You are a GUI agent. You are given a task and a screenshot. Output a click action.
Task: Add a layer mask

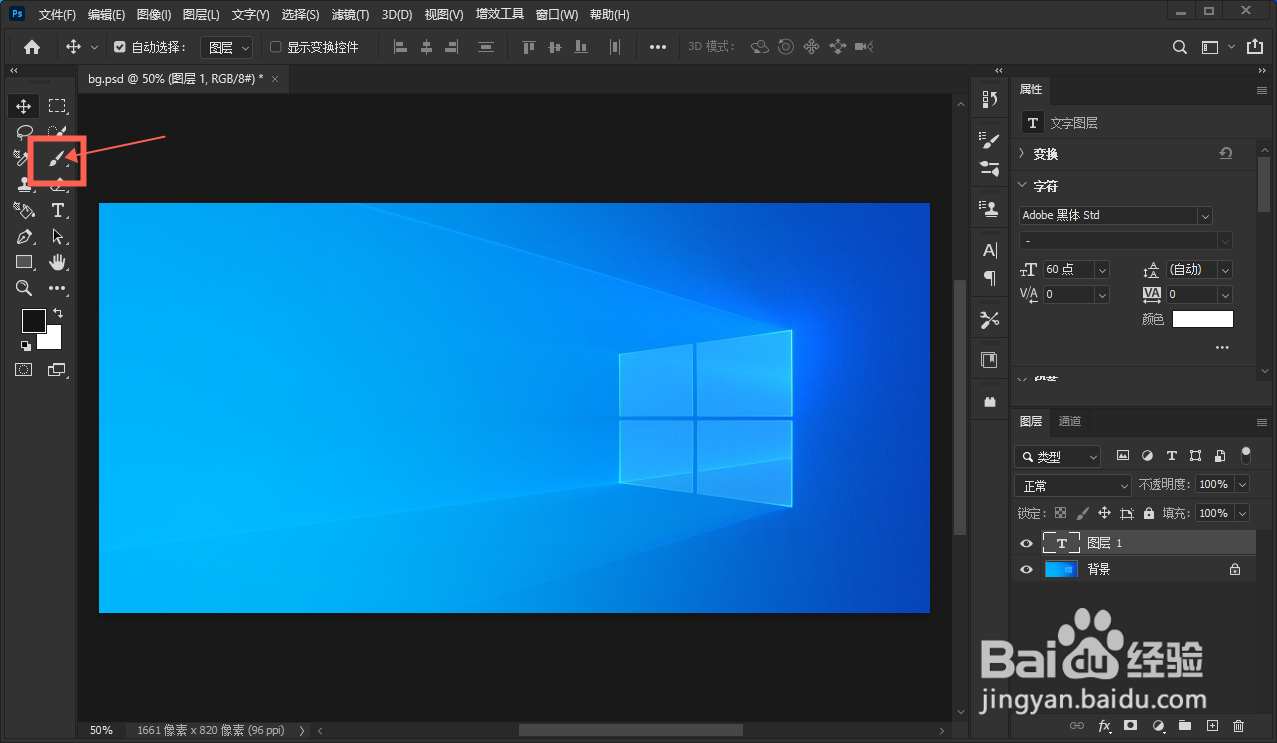[x=1131, y=725]
